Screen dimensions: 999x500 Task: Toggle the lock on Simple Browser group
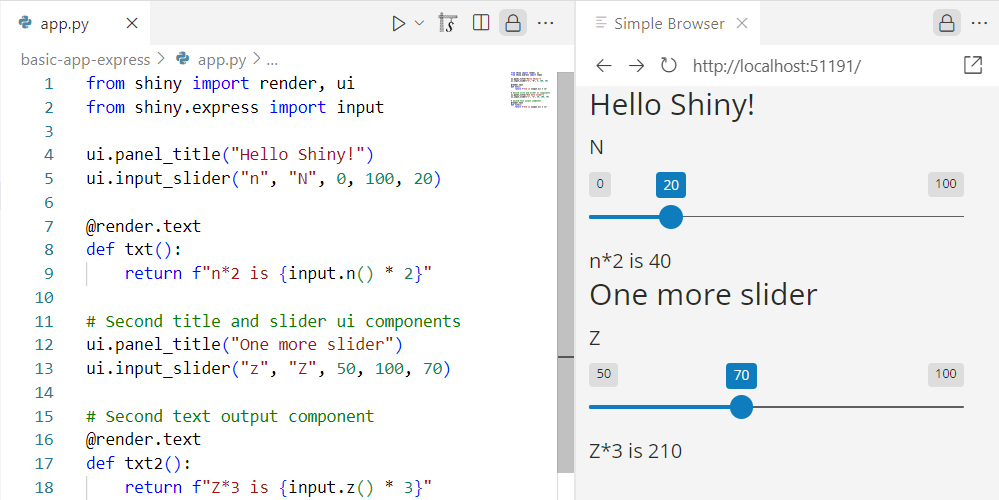[x=946, y=23]
